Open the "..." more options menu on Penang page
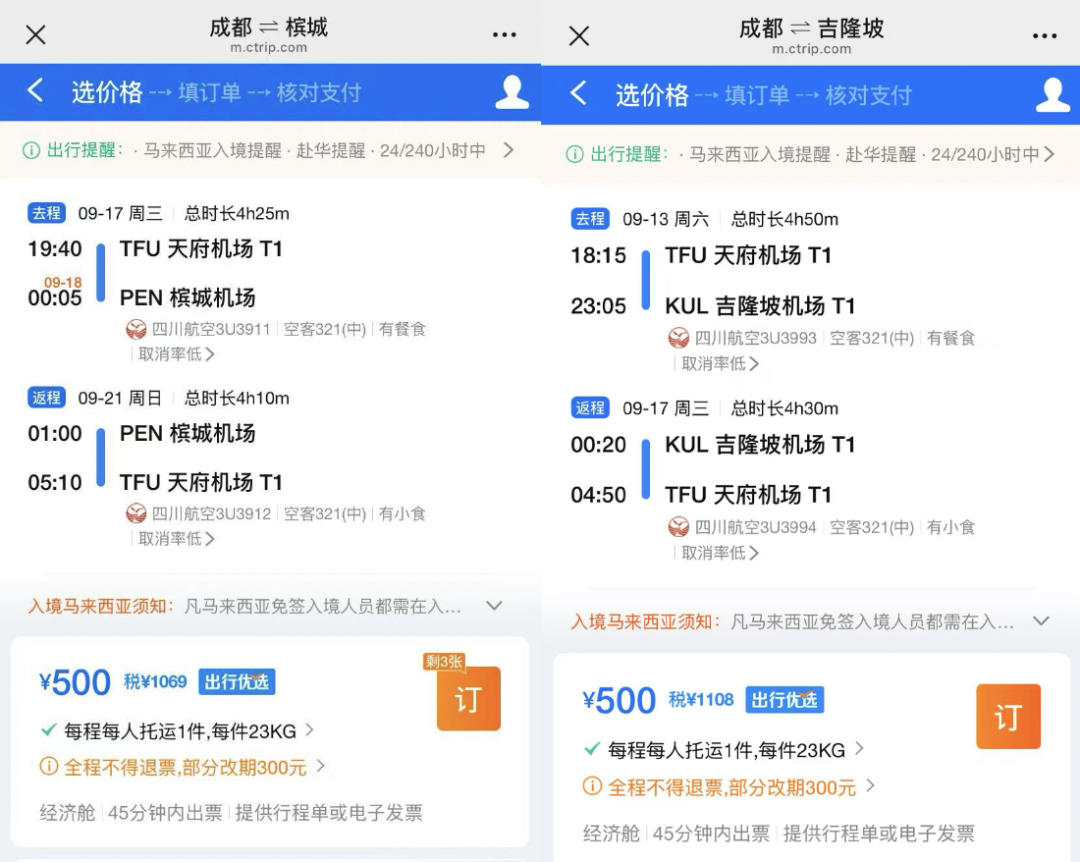 pos(505,33)
